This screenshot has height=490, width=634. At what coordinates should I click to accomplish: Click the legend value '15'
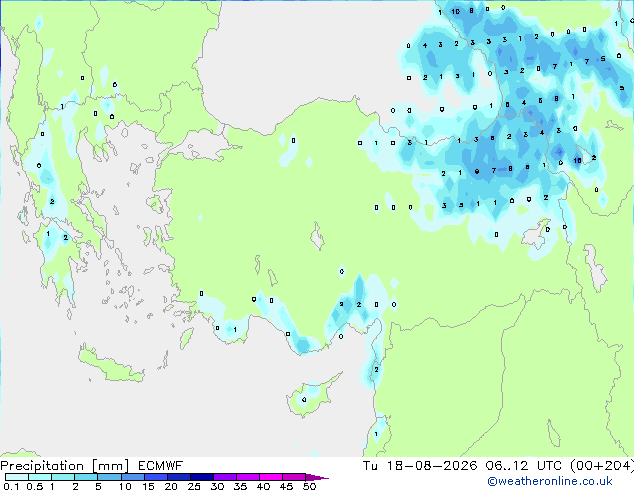148,486
